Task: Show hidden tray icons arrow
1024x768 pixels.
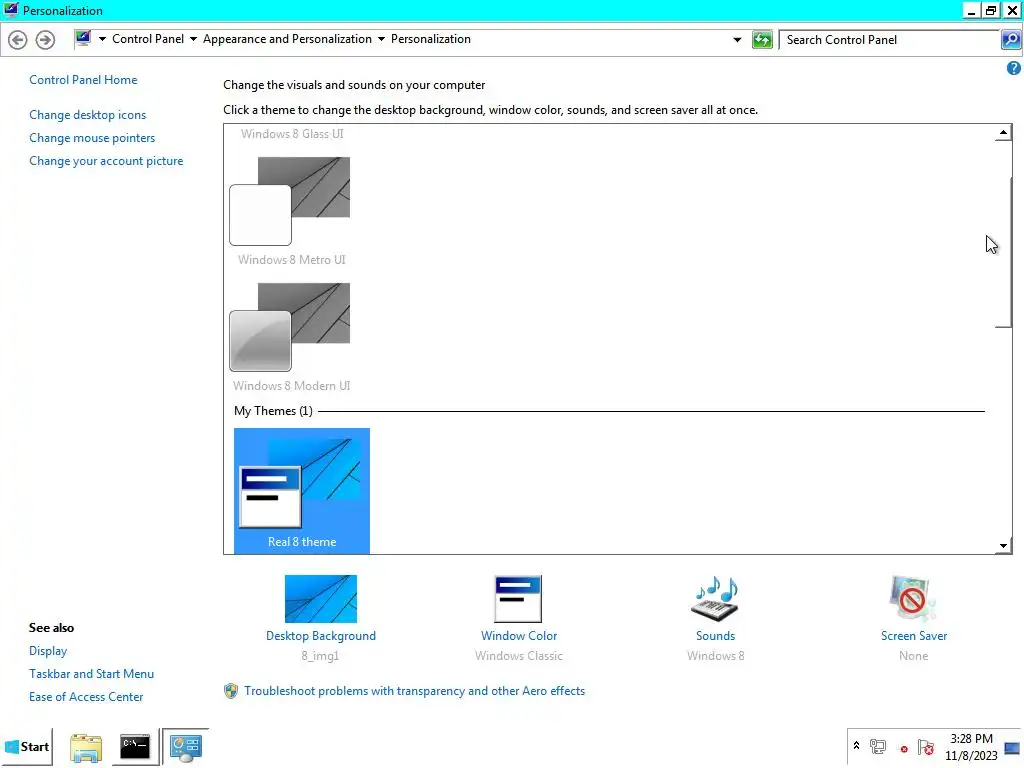Action: (856, 745)
